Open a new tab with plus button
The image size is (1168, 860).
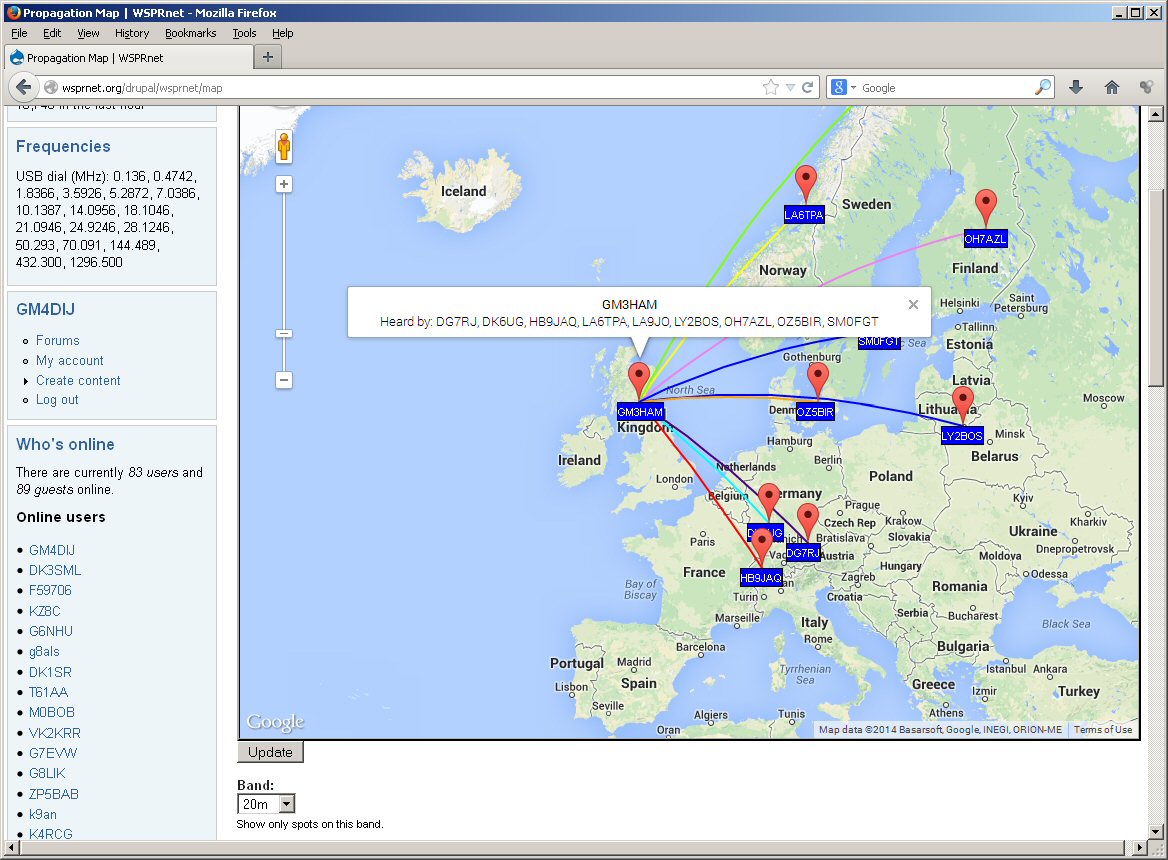coord(268,57)
